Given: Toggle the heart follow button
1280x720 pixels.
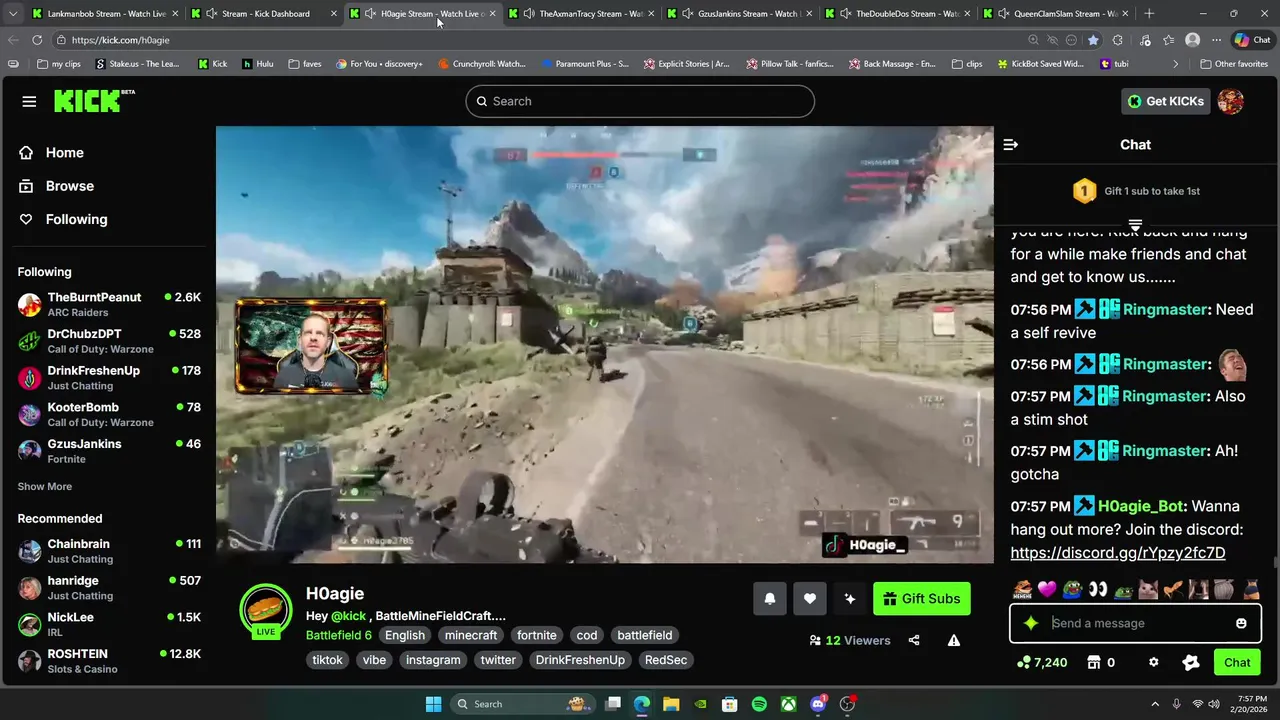Looking at the screenshot, I should point(810,599).
